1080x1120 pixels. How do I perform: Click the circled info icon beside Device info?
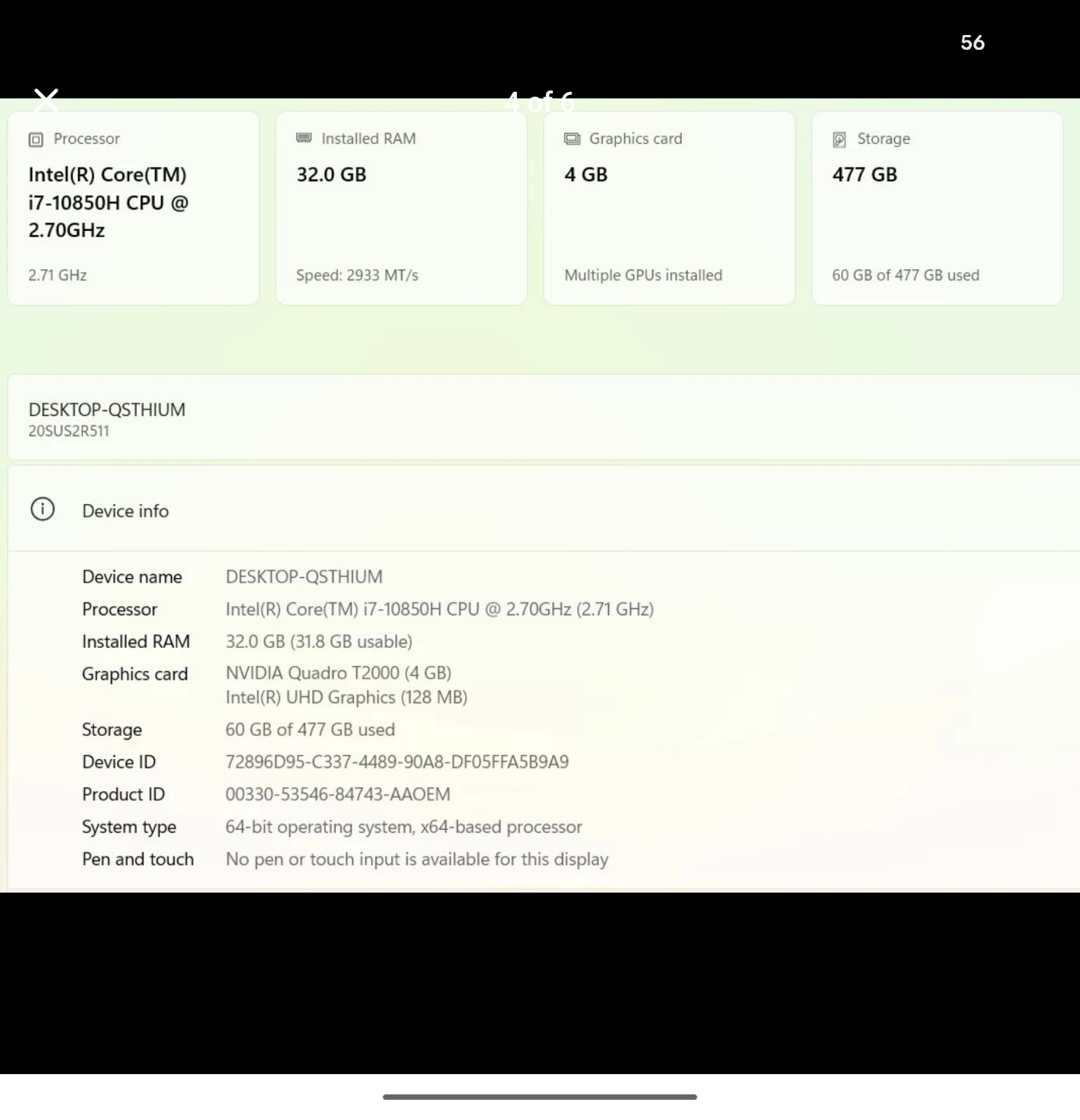(x=43, y=509)
